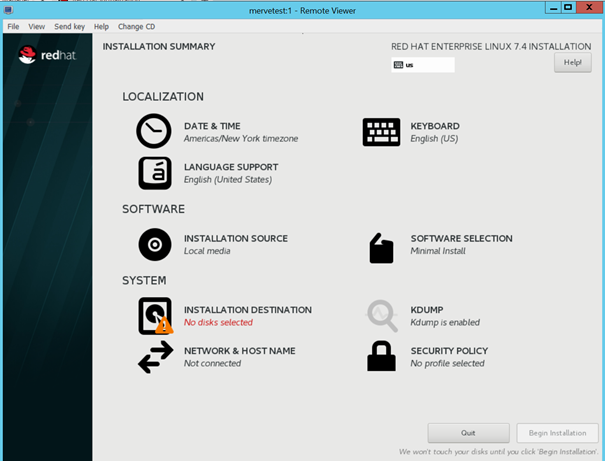Click the Help! button
The image size is (605, 461).
pos(573,62)
